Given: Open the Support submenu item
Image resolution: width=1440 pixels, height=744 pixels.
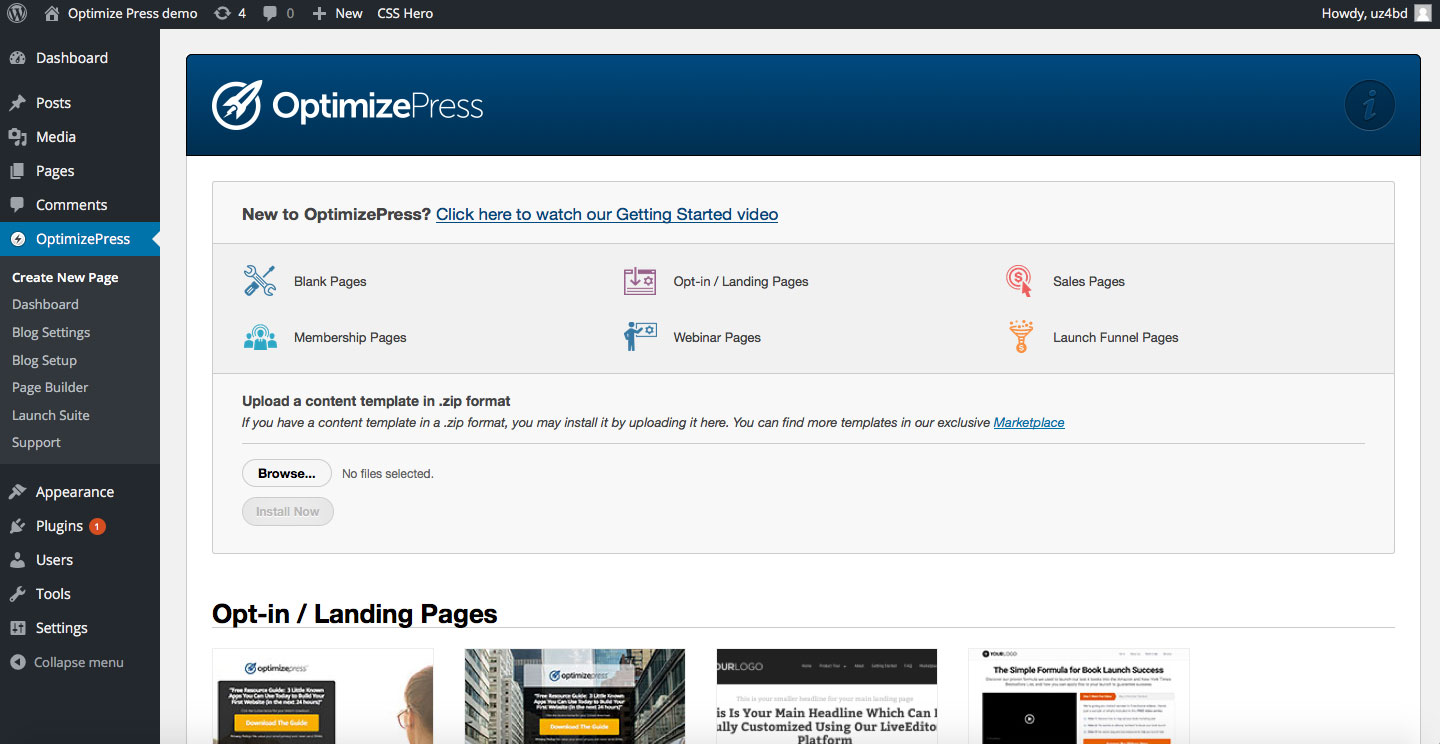Looking at the screenshot, I should 36,442.
